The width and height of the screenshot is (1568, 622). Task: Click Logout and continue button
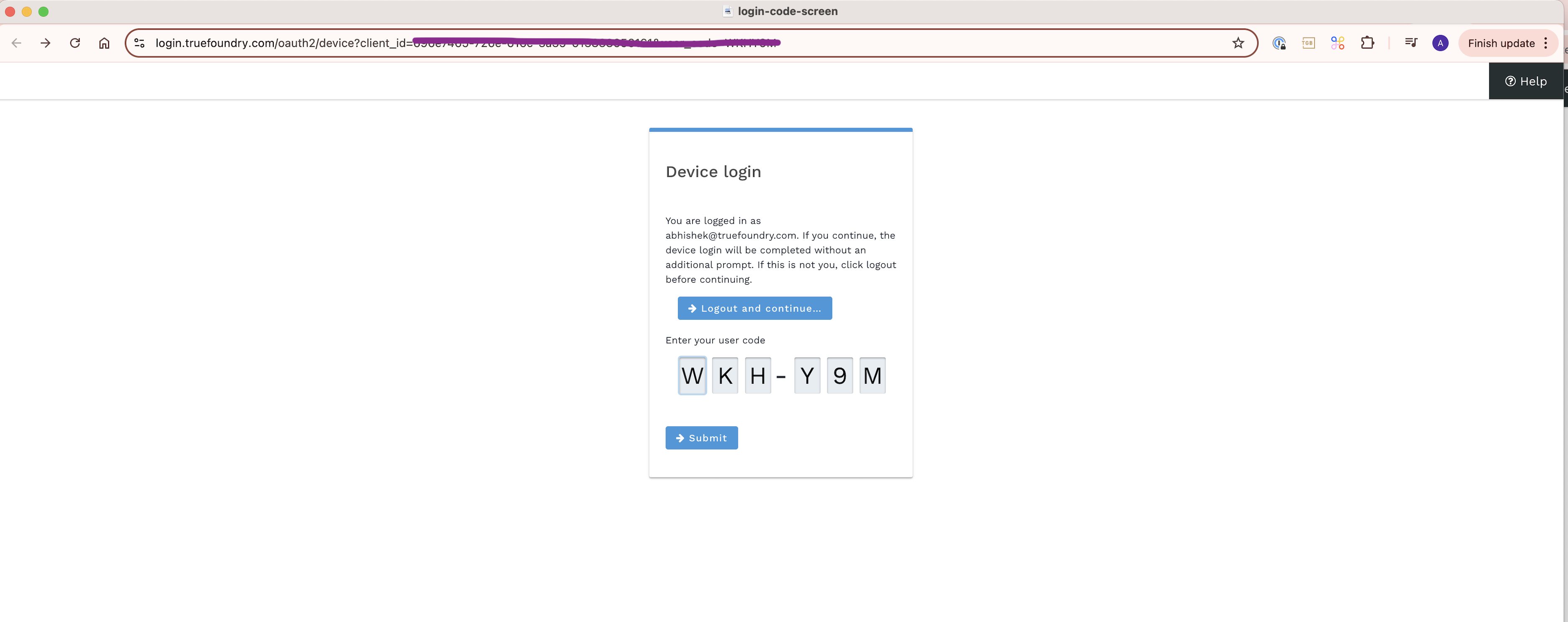pyautogui.click(x=754, y=308)
